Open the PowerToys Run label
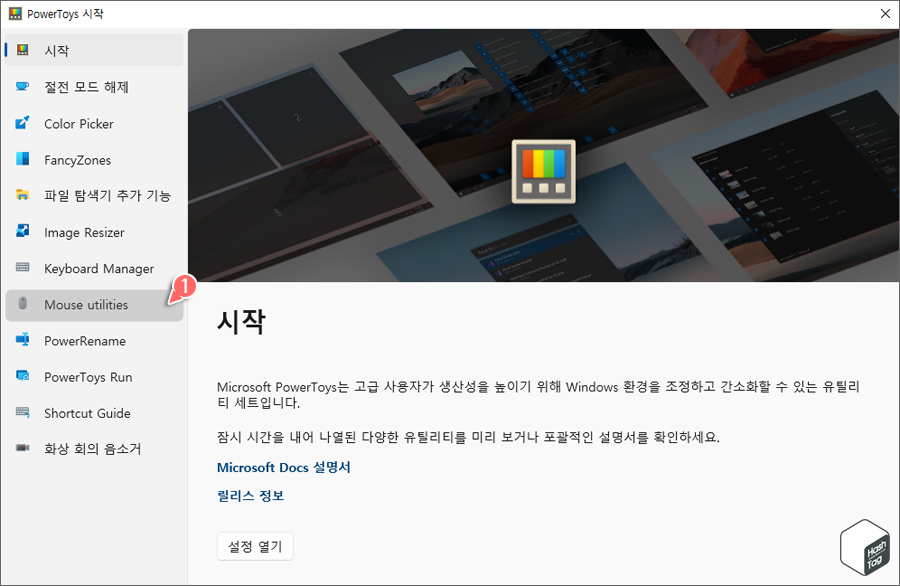Image resolution: width=900 pixels, height=586 pixels. point(88,377)
